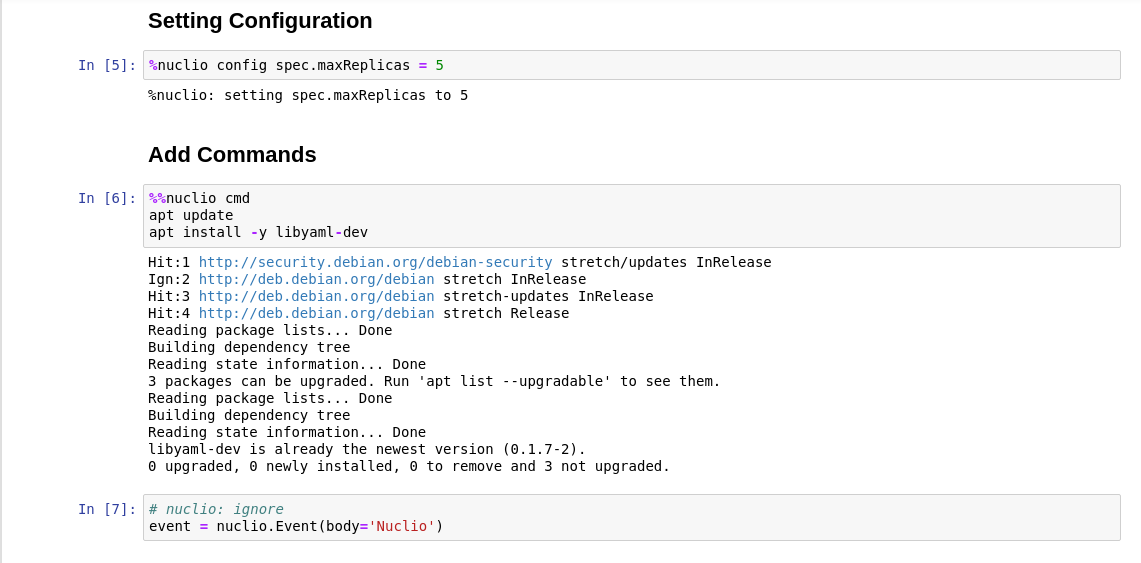This screenshot has width=1141, height=563.
Task: Open deb.debian.org link on Hit:4 line
Action: pyautogui.click(x=317, y=314)
